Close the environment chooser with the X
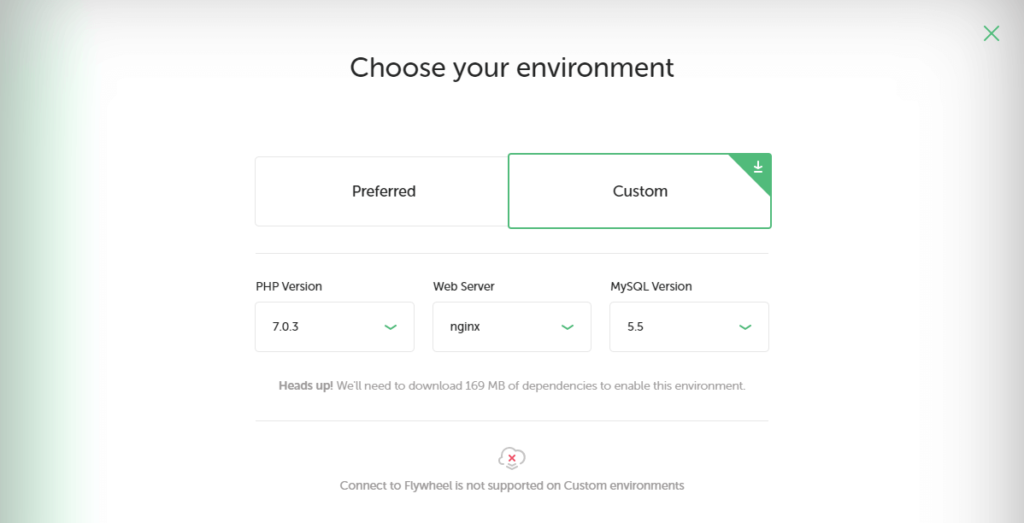The width and height of the screenshot is (1024, 523). (991, 33)
